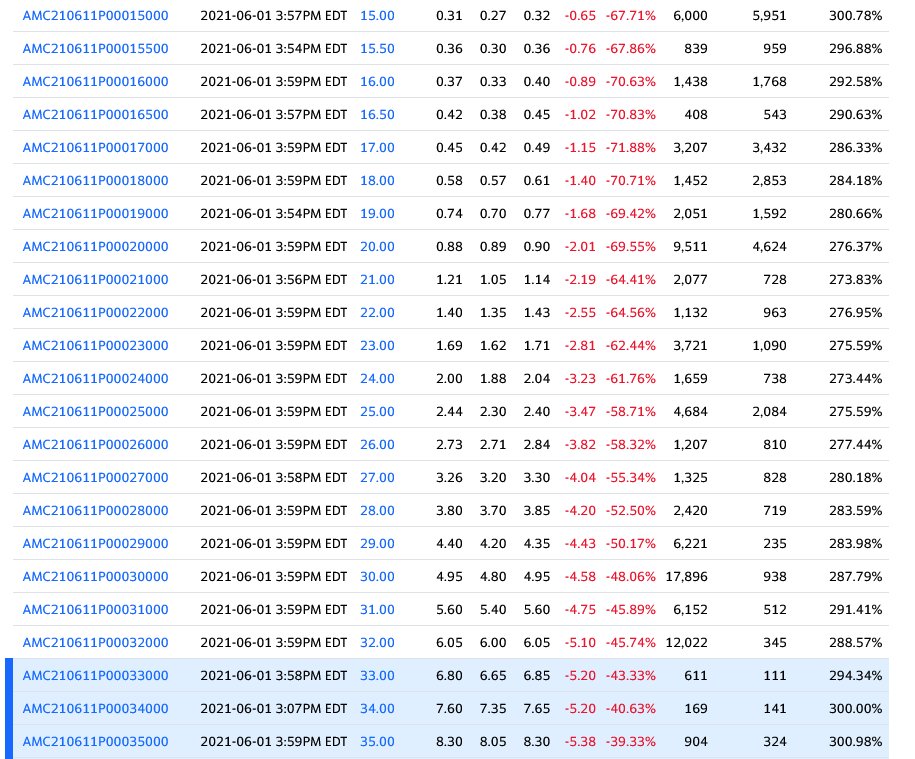Open strike price 35.00
The width and height of the screenshot is (915, 759).
click(x=377, y=741)
